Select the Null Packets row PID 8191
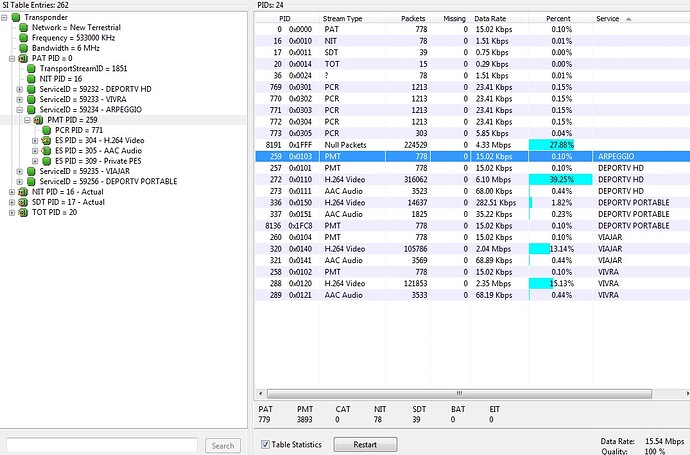This screenshot has height=455, width=690. pyautogui.click(x=473, y=145)
